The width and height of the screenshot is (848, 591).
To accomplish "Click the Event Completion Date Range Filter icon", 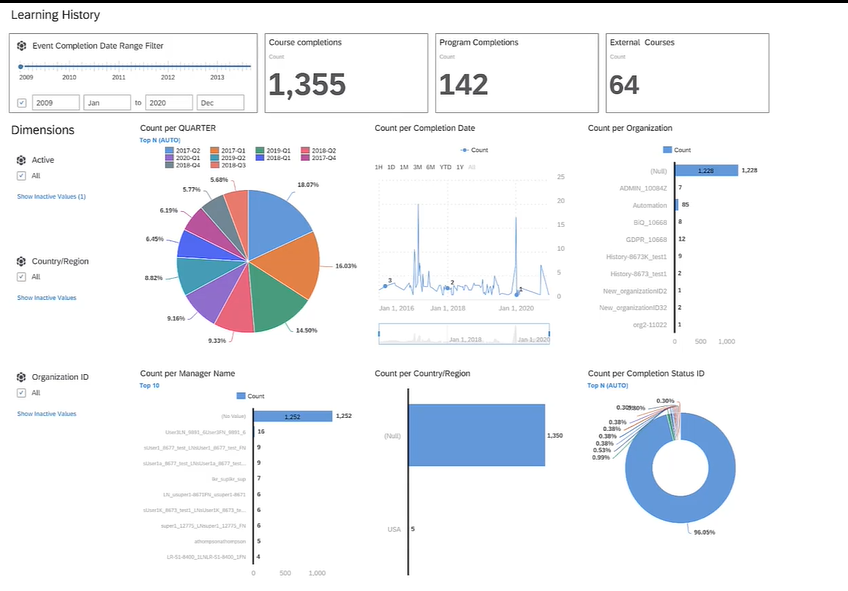I will 21,46.
